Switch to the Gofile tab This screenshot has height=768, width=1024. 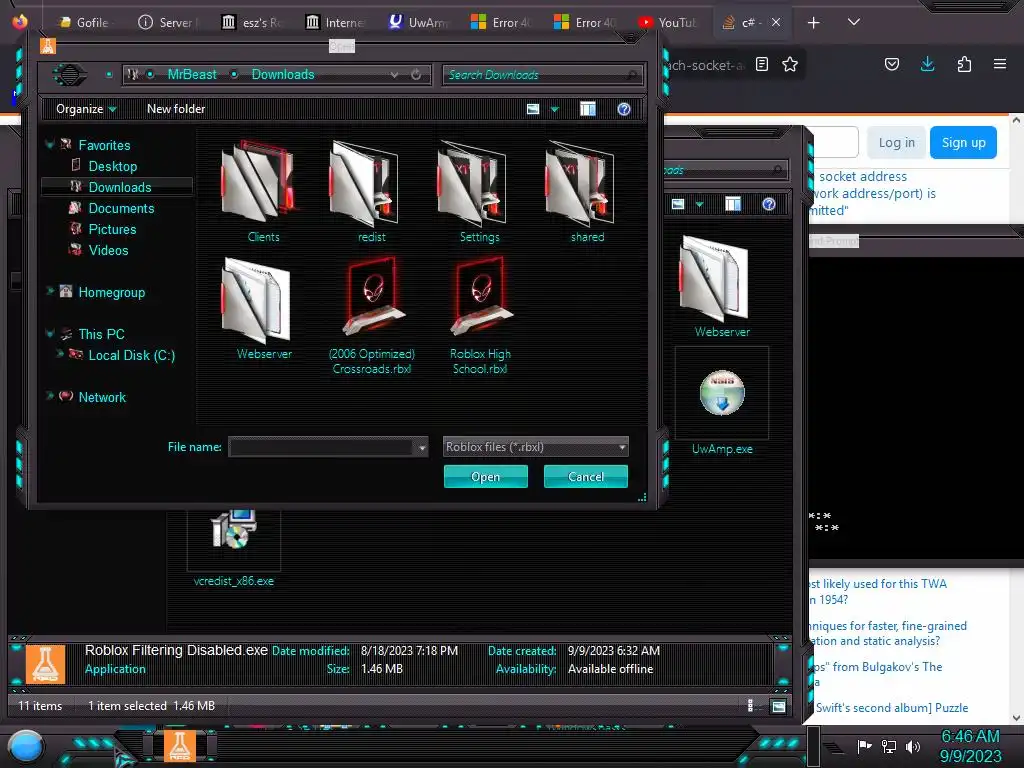pos(84,22)
